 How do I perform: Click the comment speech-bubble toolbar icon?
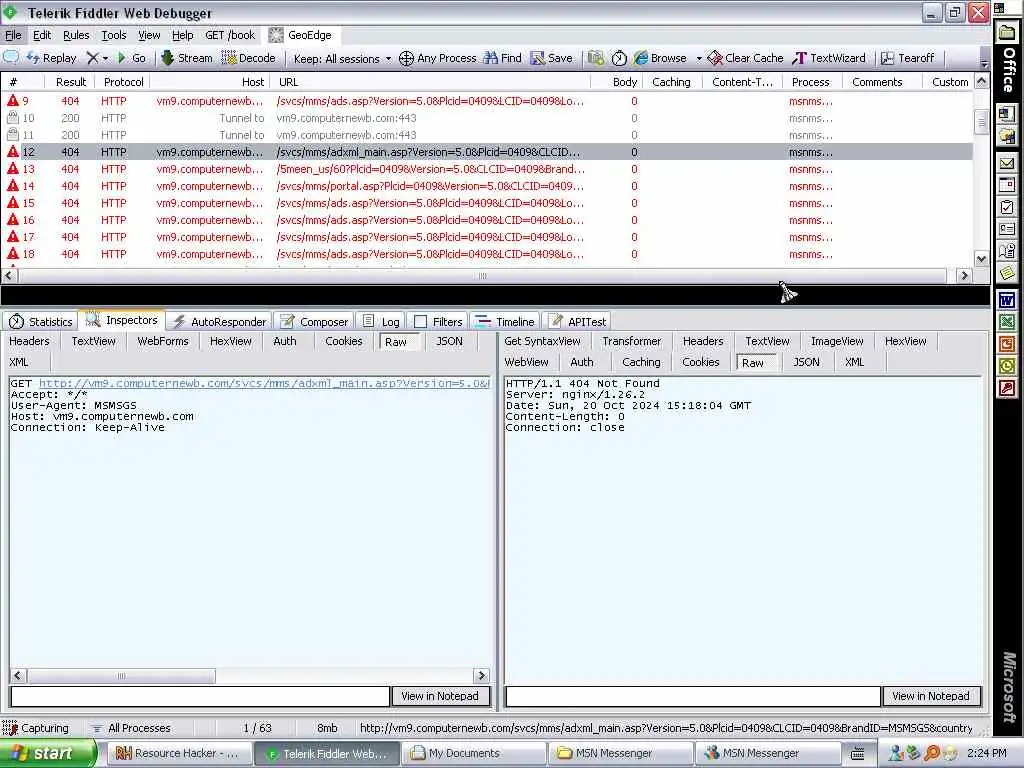(11, 57)
